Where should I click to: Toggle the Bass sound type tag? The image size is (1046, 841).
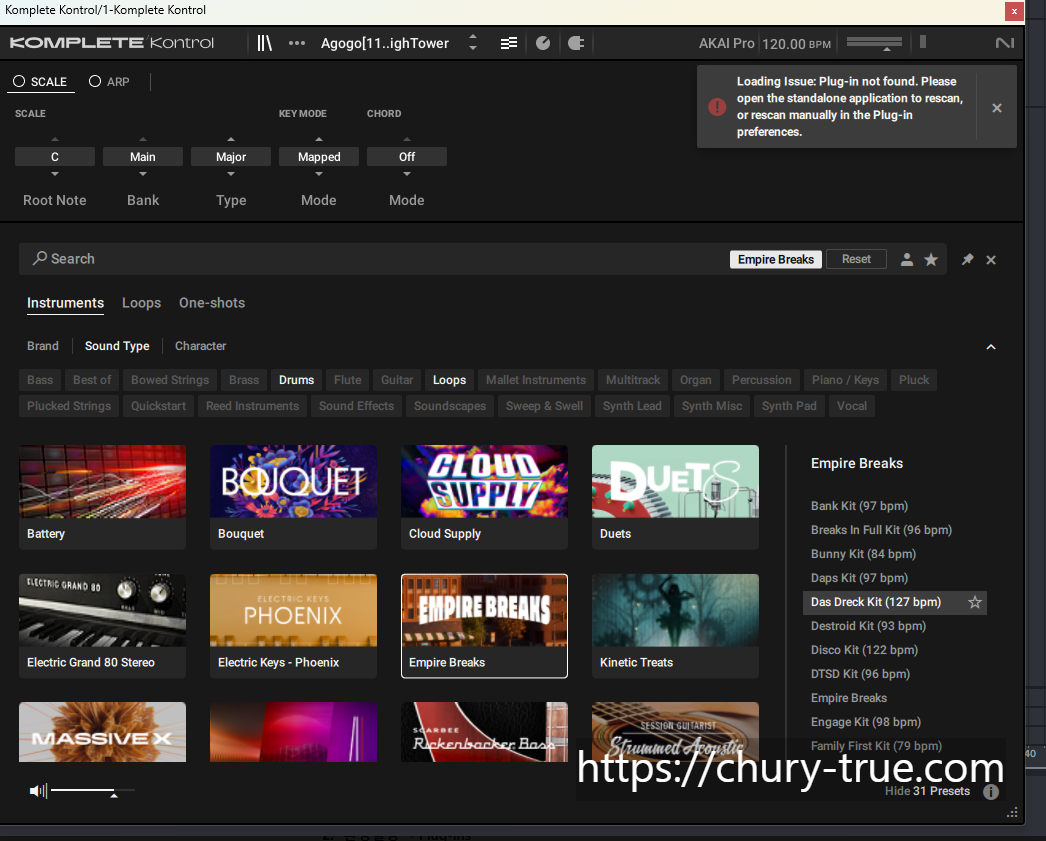pyautogui.click(x=40, y=379)
